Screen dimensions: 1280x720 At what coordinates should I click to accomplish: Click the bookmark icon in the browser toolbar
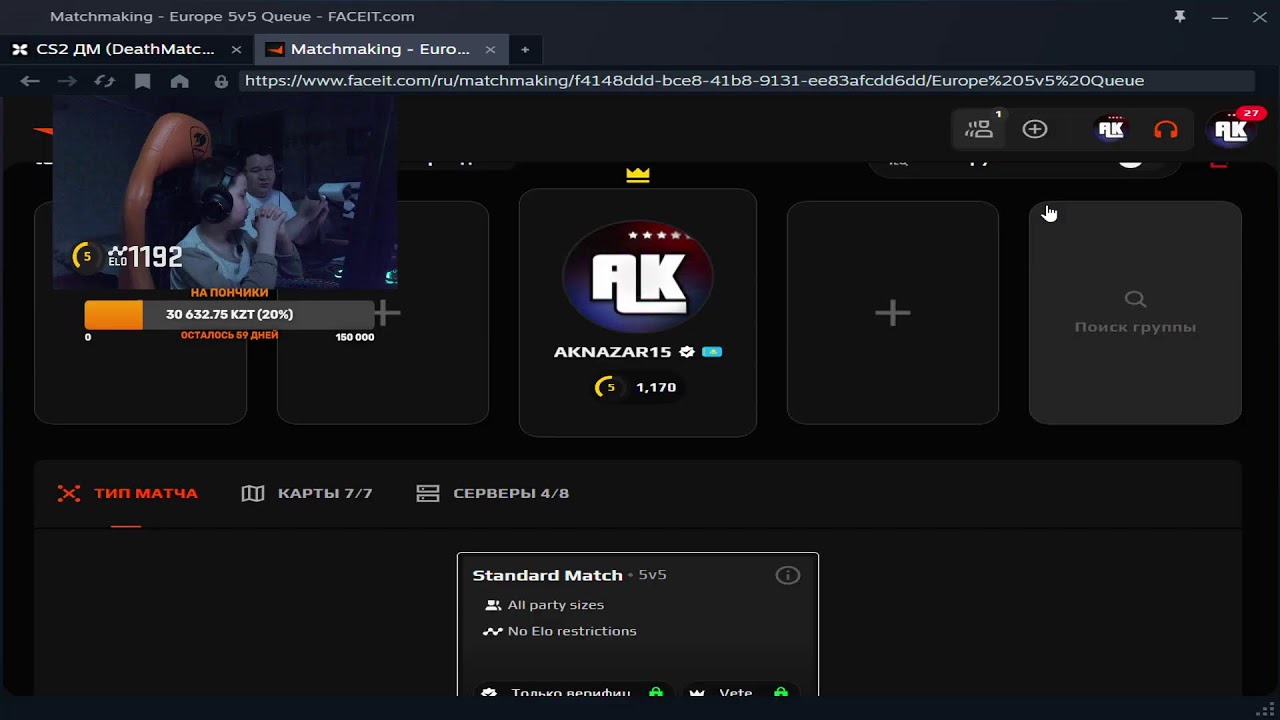coord(143,81)
